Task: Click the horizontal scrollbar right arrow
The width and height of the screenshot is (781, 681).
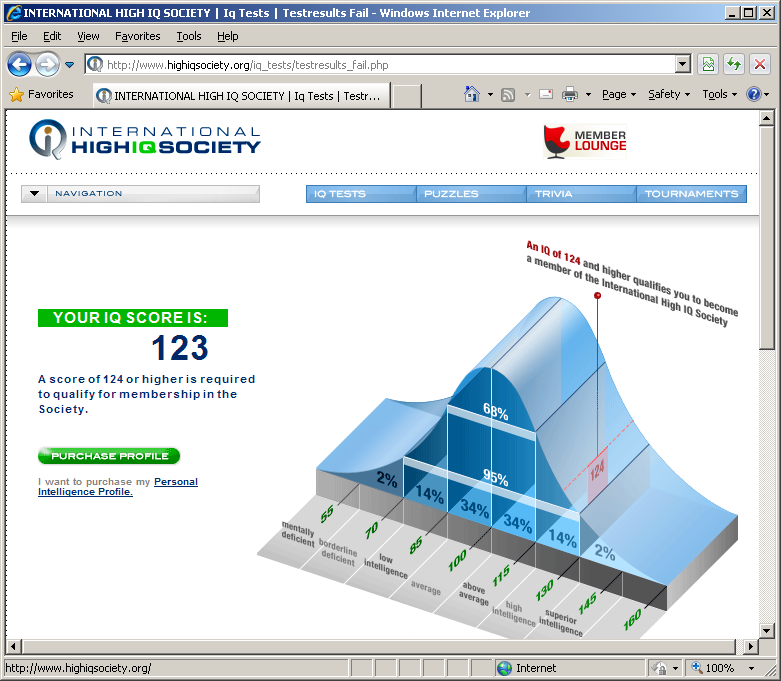Action: click(751, 647)
